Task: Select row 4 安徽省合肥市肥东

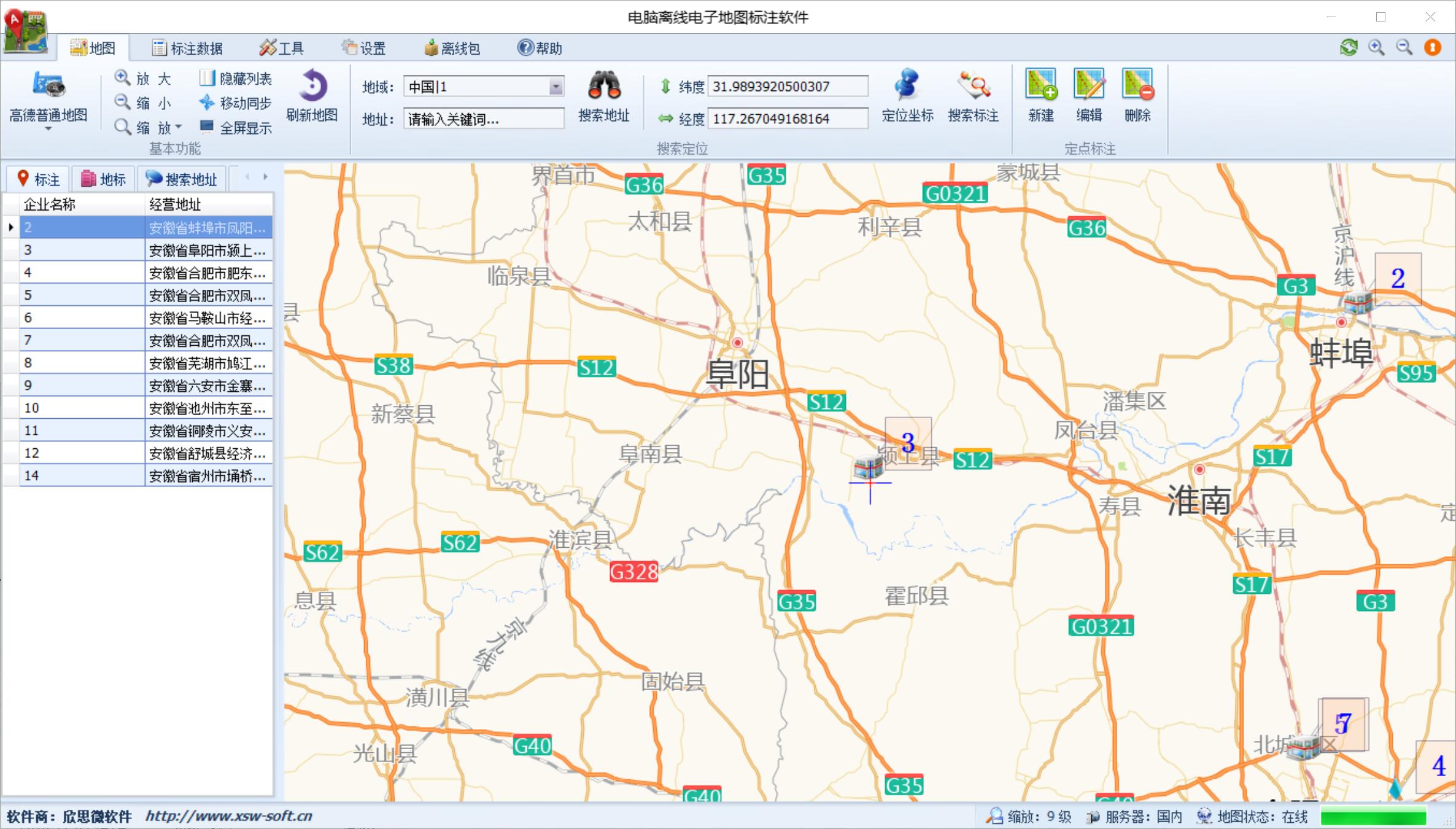Action: point(146,273)
